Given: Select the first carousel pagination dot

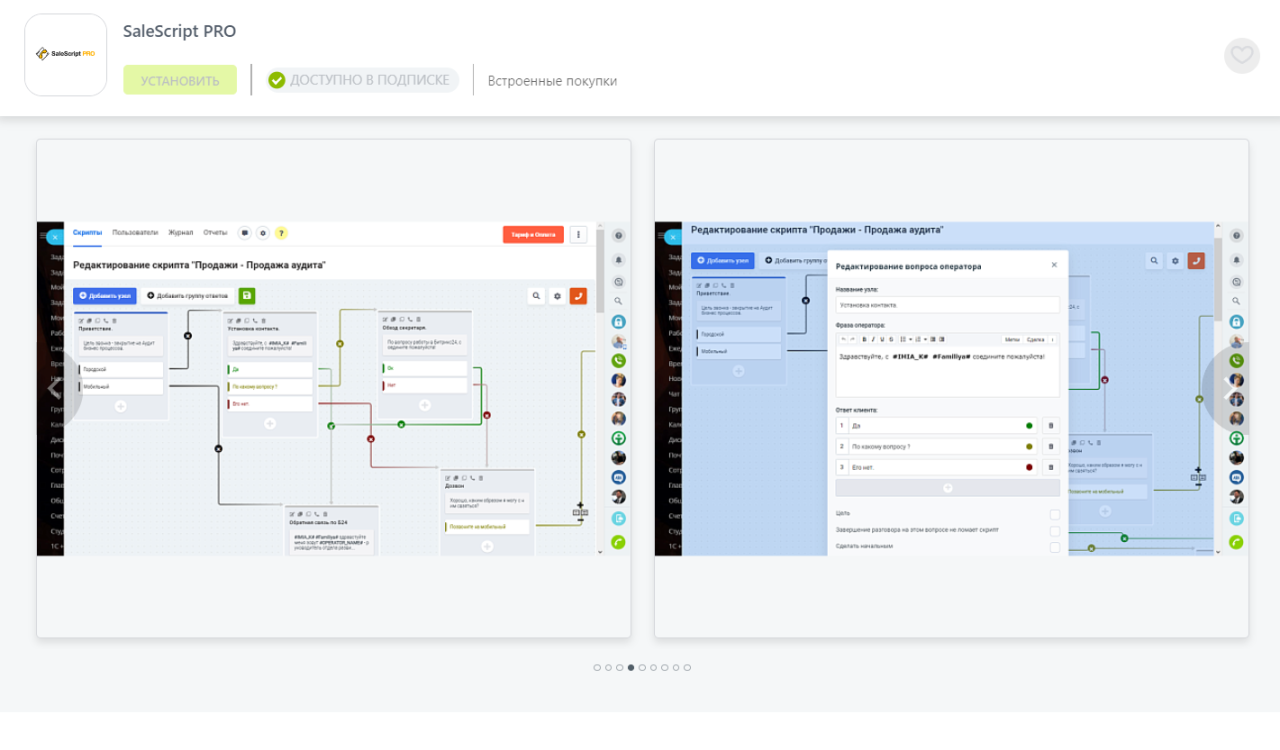Looking at the screenshot, I should [x=597, y=667].
